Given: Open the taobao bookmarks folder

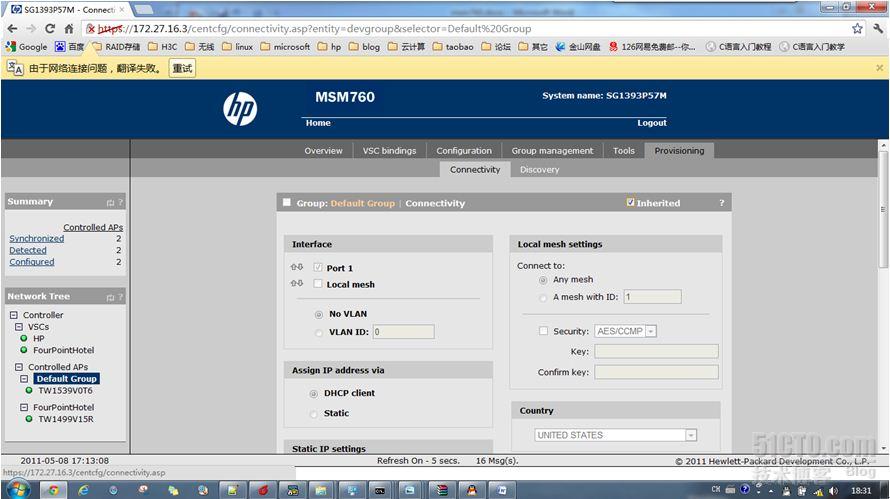Looking at the screenshot, I should pyautogui.click(x=453, y=47).
